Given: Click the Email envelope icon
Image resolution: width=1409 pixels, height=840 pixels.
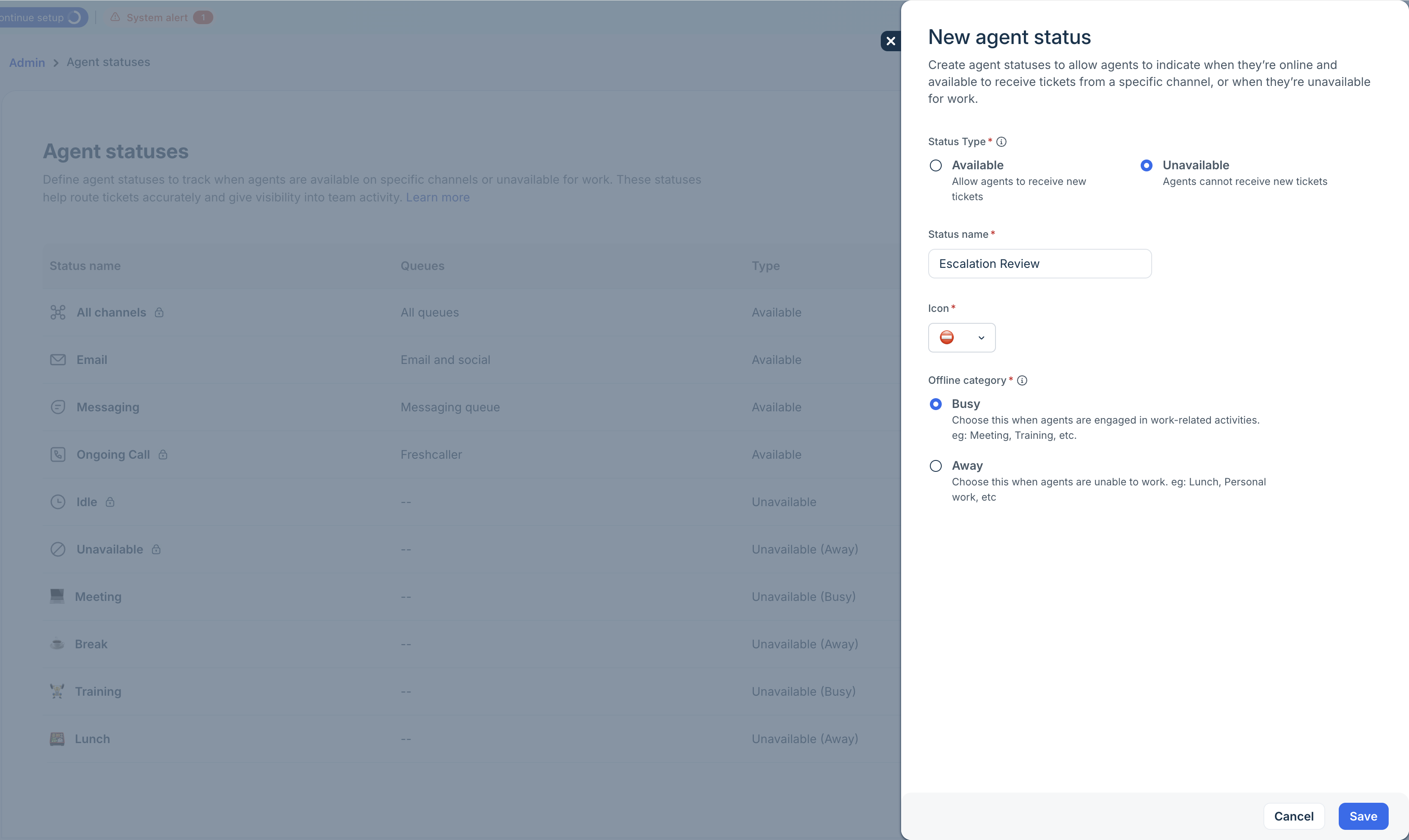Looking at the screenshot, I should point(58,360).
